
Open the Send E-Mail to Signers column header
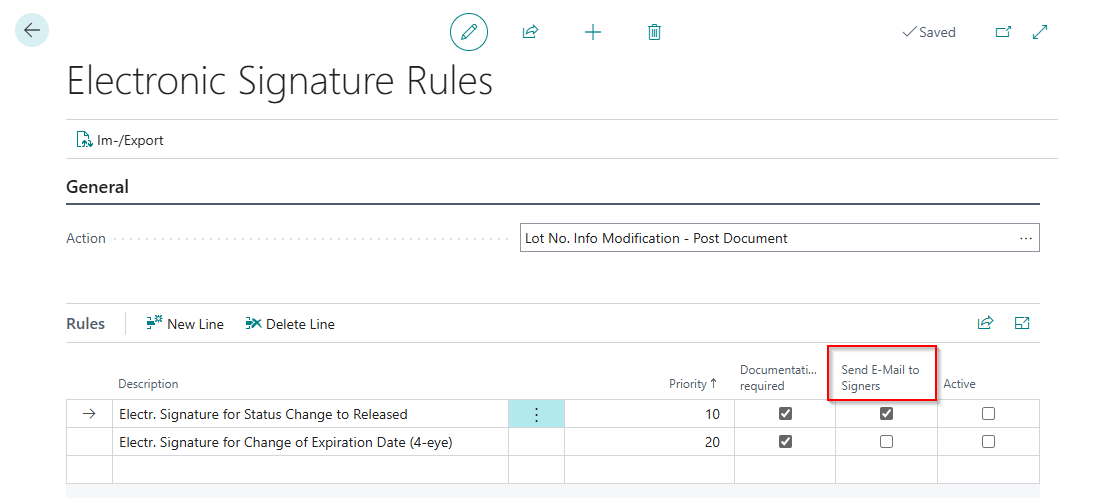pyautogui.click(x=880, y=377)
